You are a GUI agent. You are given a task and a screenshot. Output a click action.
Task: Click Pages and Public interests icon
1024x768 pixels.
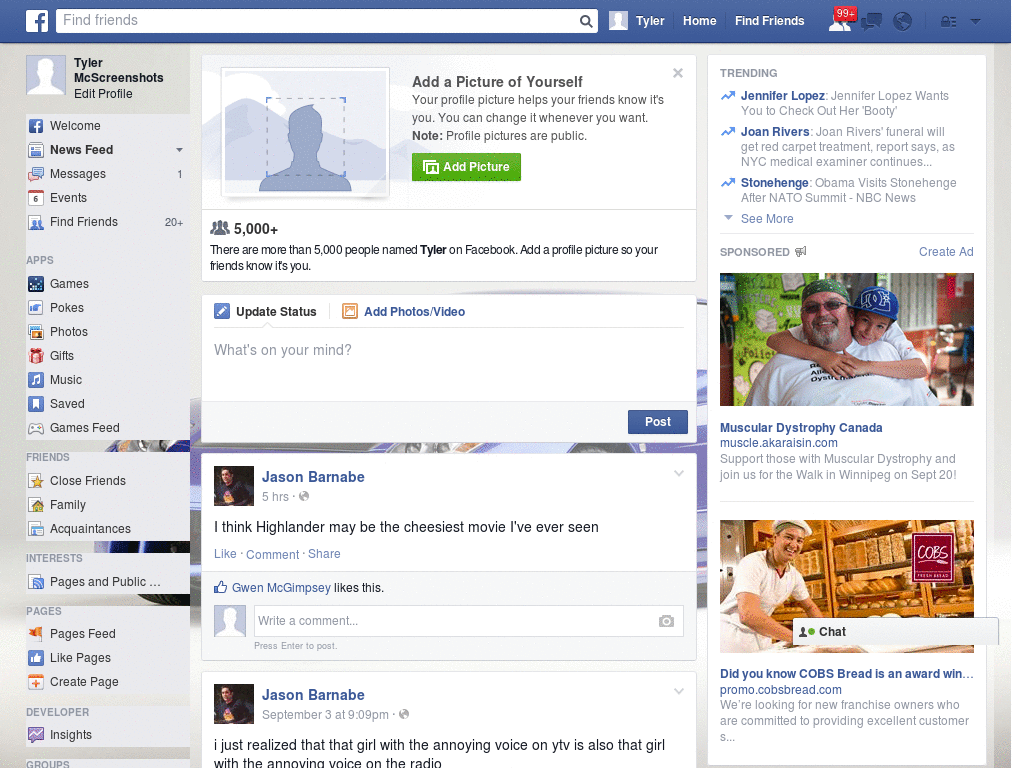pyautogui.click(x=36, y=582)
